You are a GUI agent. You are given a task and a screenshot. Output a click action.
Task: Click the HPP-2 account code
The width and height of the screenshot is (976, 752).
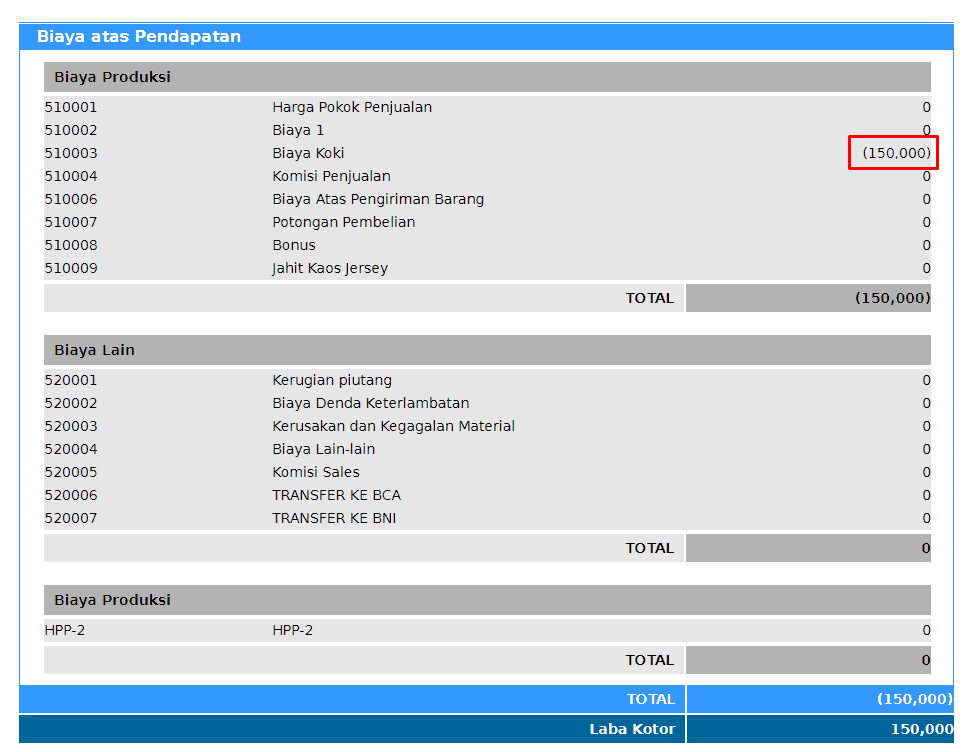tap(65, 630)
